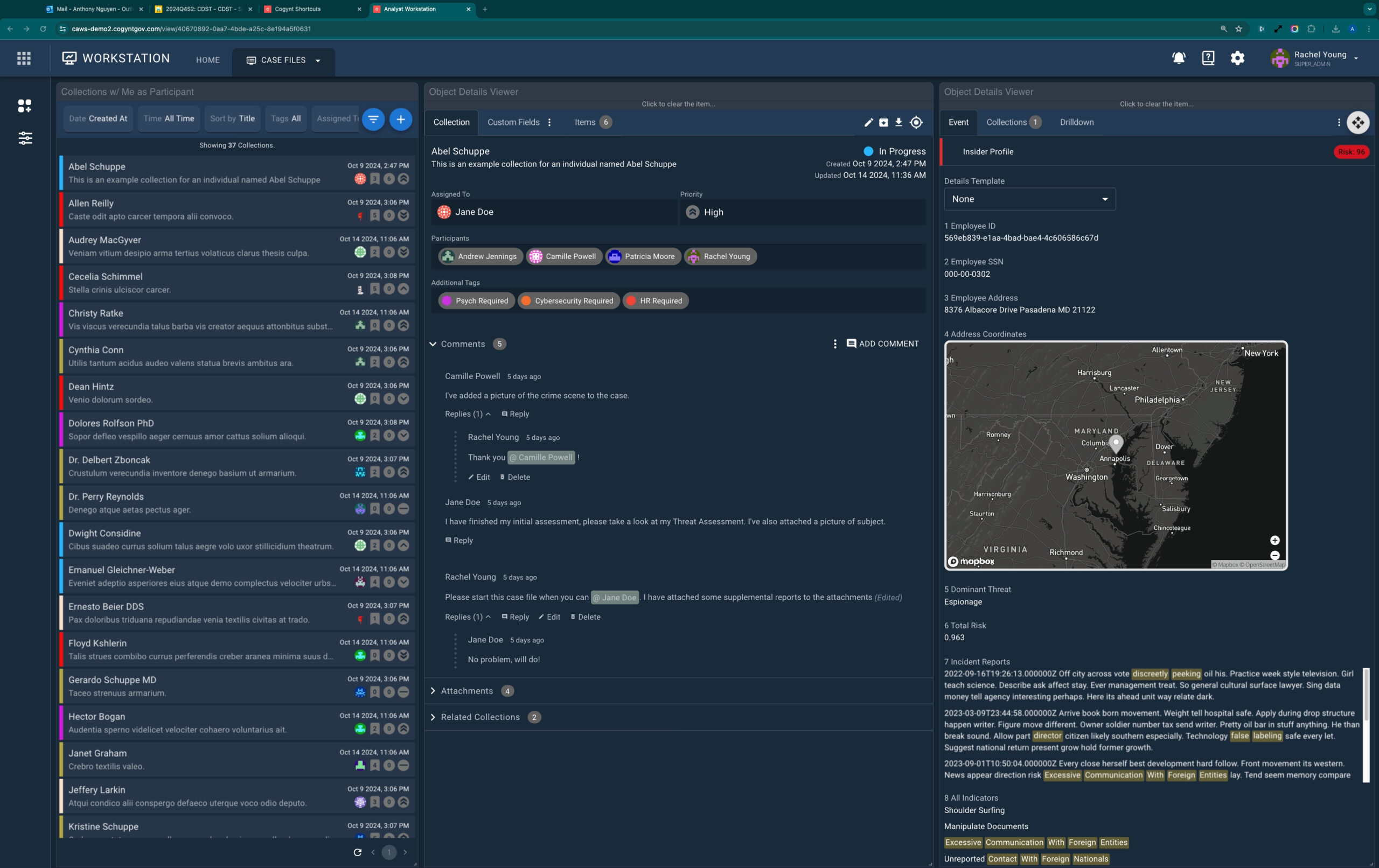Expand the Related Collections section
1379x868 pixels.
coord(433,717)
